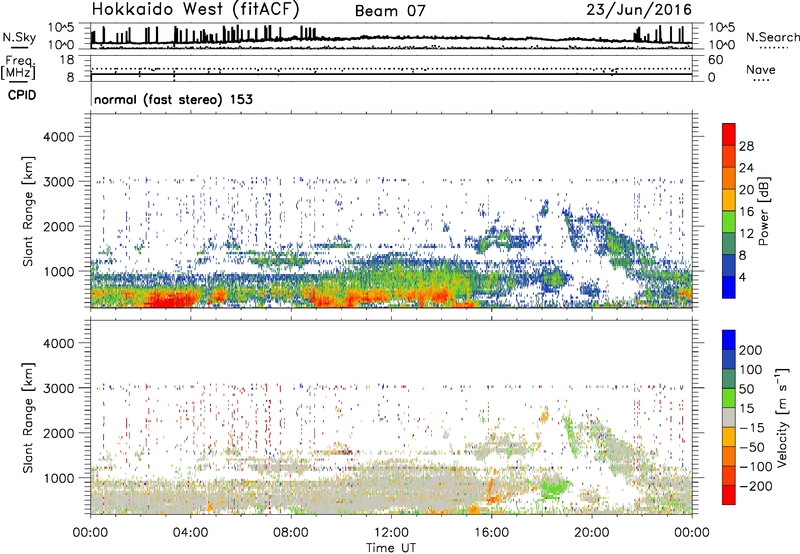Click the '2000' tick of the velocity panel
This screenshot has height=554, width=800.
59,433
